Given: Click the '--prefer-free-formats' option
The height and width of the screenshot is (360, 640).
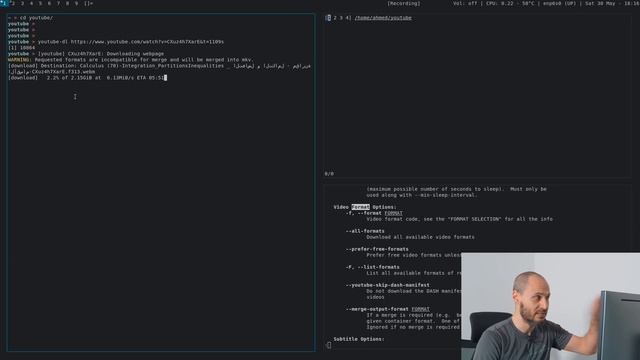Looking at the screenshot, I should 377,249.
